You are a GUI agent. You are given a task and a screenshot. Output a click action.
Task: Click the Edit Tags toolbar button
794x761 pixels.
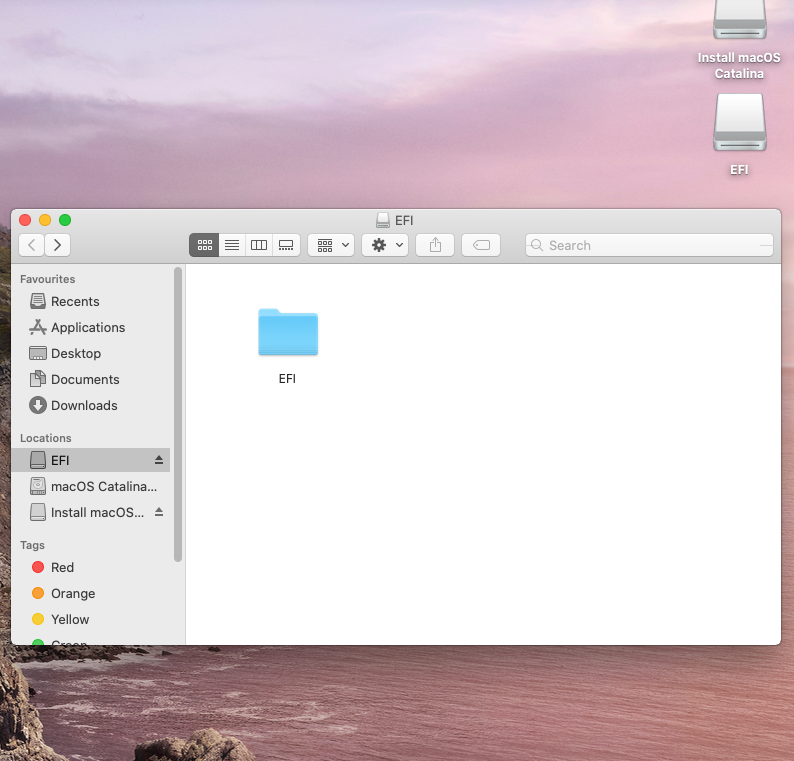[x=481, y=245]
